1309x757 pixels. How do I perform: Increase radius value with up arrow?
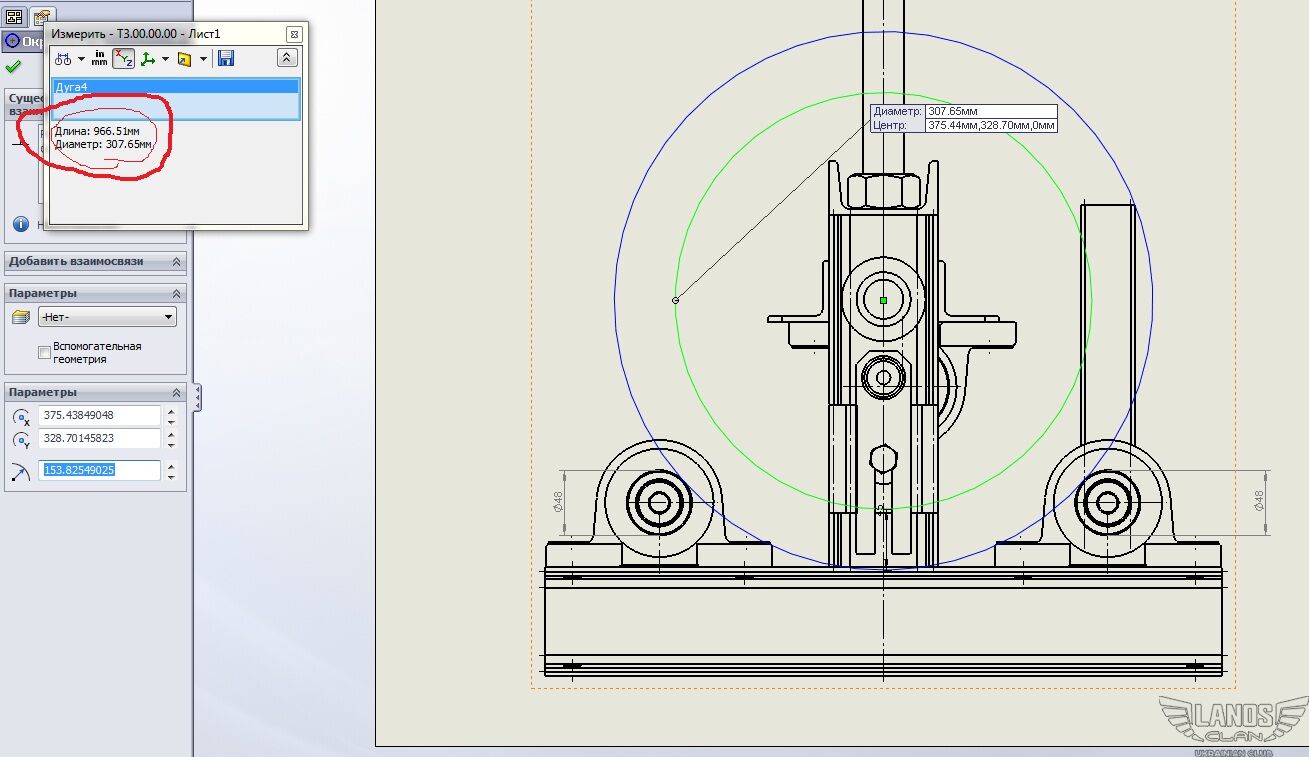click(x=171, y=465)
